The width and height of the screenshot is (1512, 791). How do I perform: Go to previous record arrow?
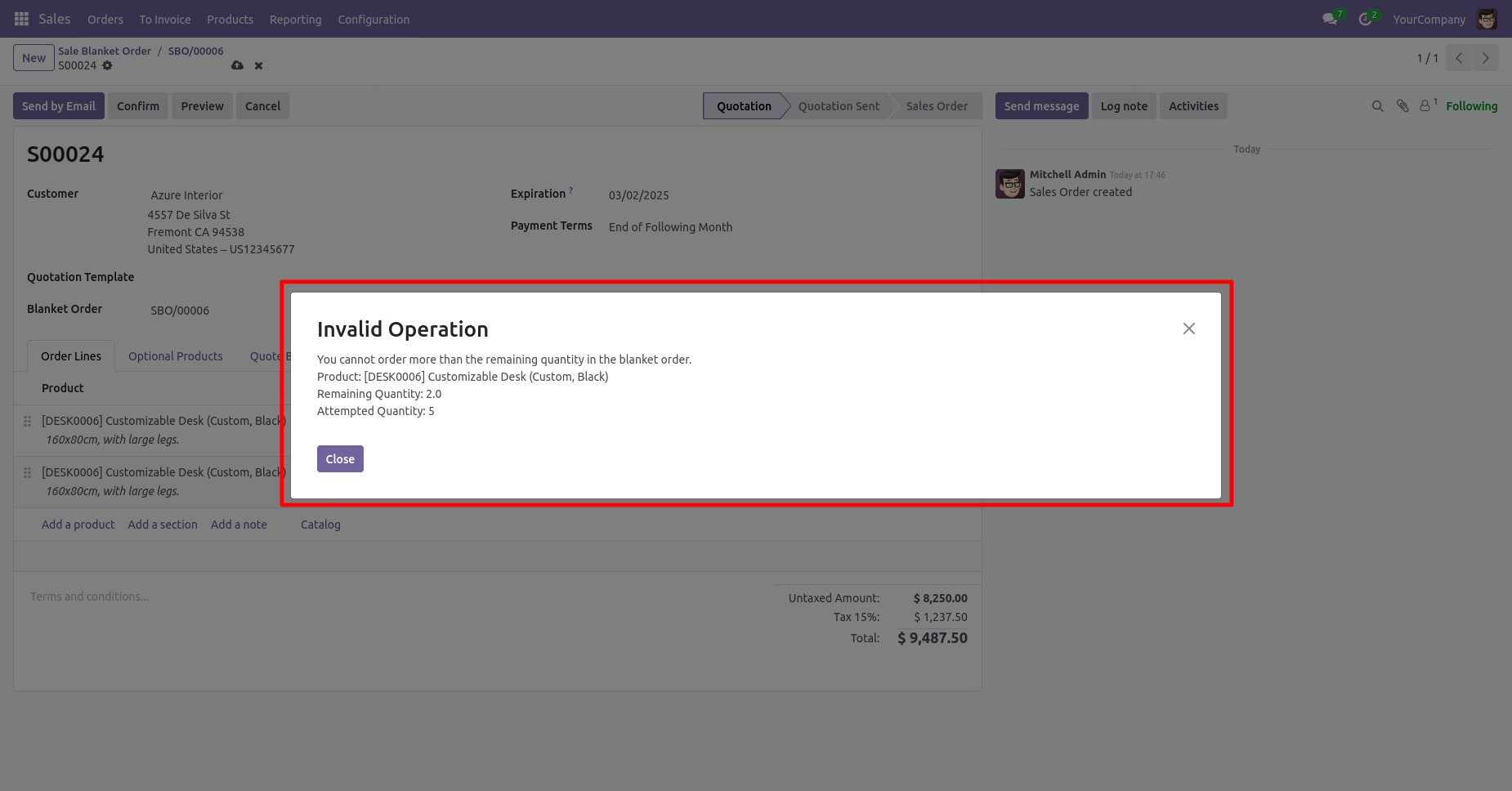[x=1459, y=58]
